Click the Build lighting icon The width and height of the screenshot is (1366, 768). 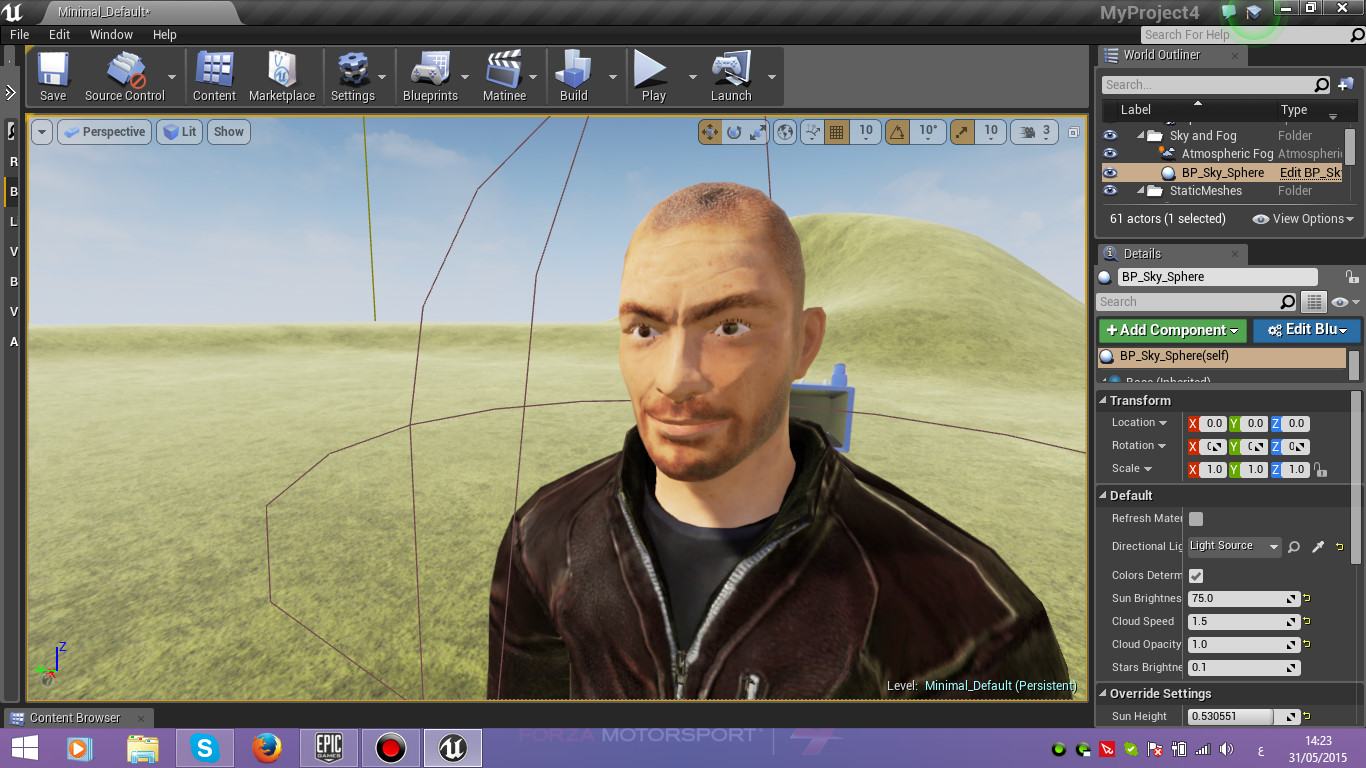coord(573,76)
